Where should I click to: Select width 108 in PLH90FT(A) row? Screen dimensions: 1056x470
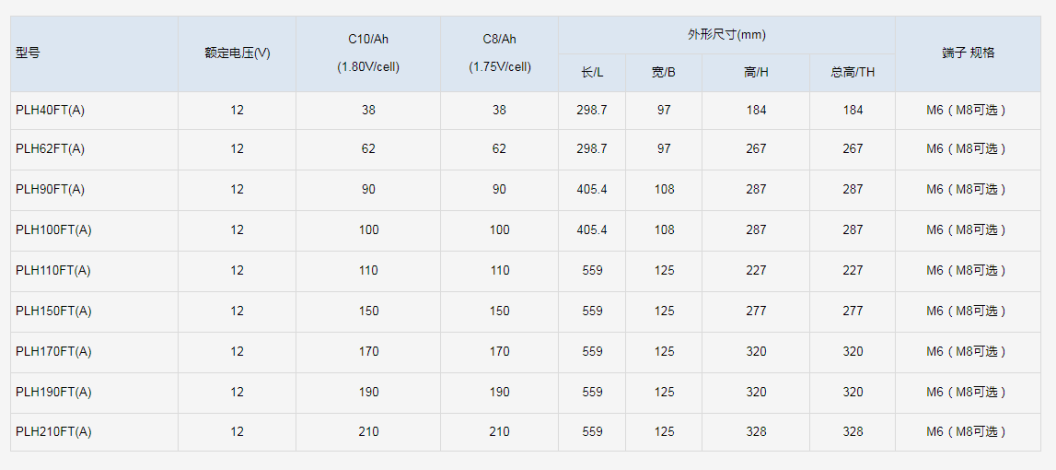(664, 189)
